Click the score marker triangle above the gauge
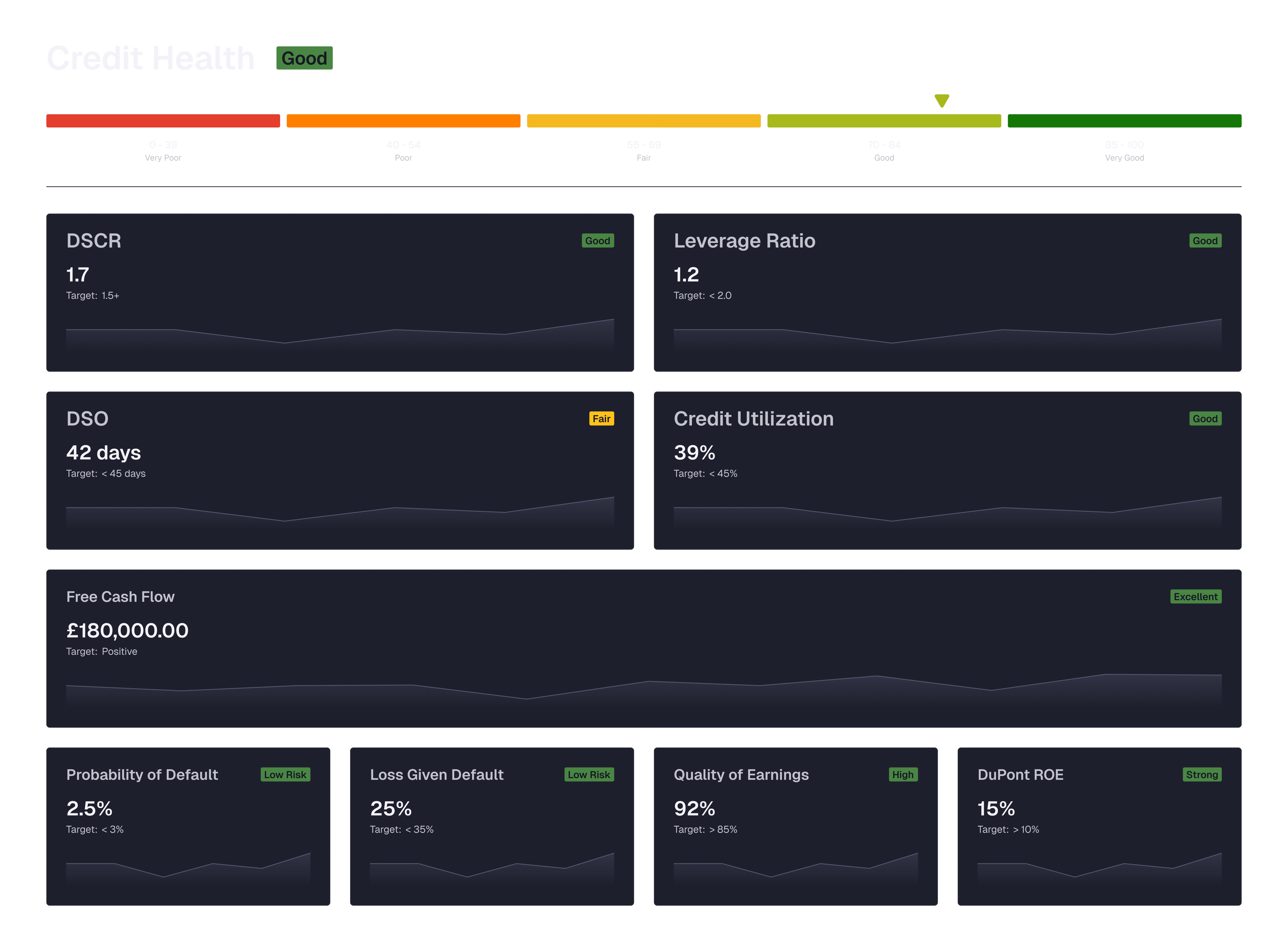The image size is (1288, 952). click(942, 101)
